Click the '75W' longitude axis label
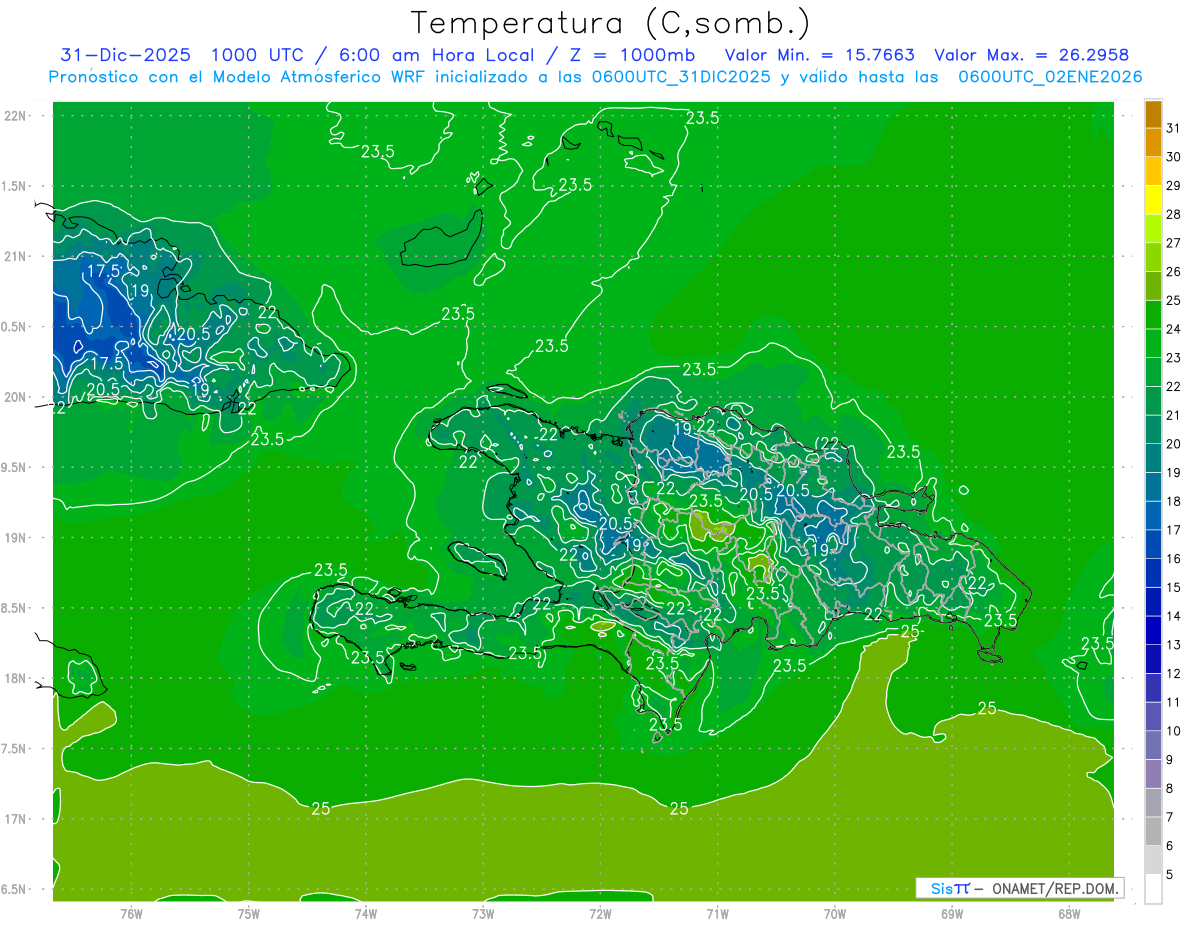Image resolution: width=1200 pixels, height=927 pixels. pyautogui.click(x=249, y=913)
